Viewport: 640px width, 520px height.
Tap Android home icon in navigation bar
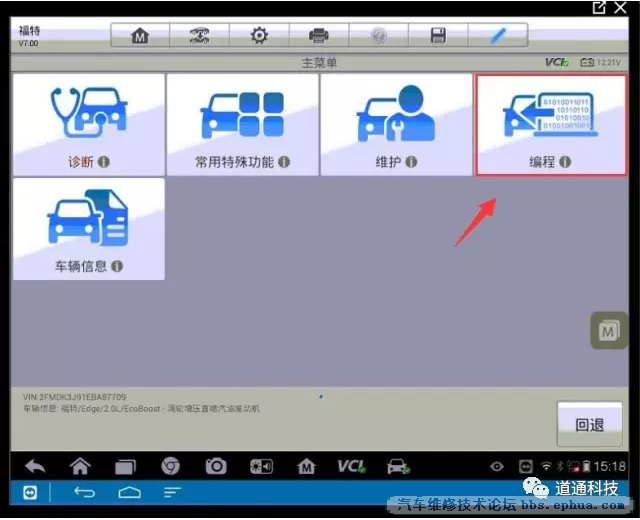(80, 466)
